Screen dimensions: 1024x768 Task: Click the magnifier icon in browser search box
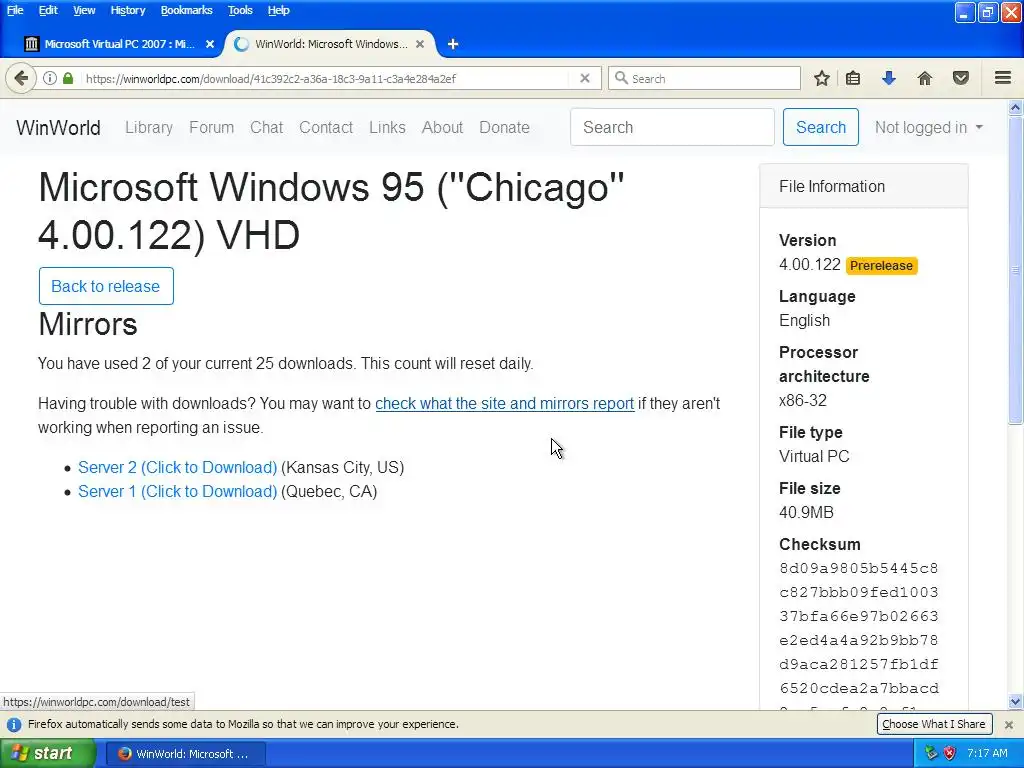coord(621,78)
